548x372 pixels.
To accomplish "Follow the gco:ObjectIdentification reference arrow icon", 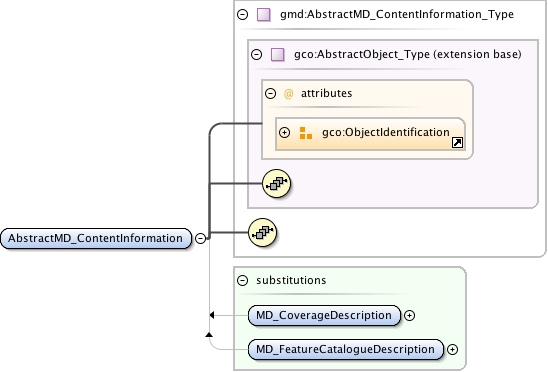I will tap(457, 142).
